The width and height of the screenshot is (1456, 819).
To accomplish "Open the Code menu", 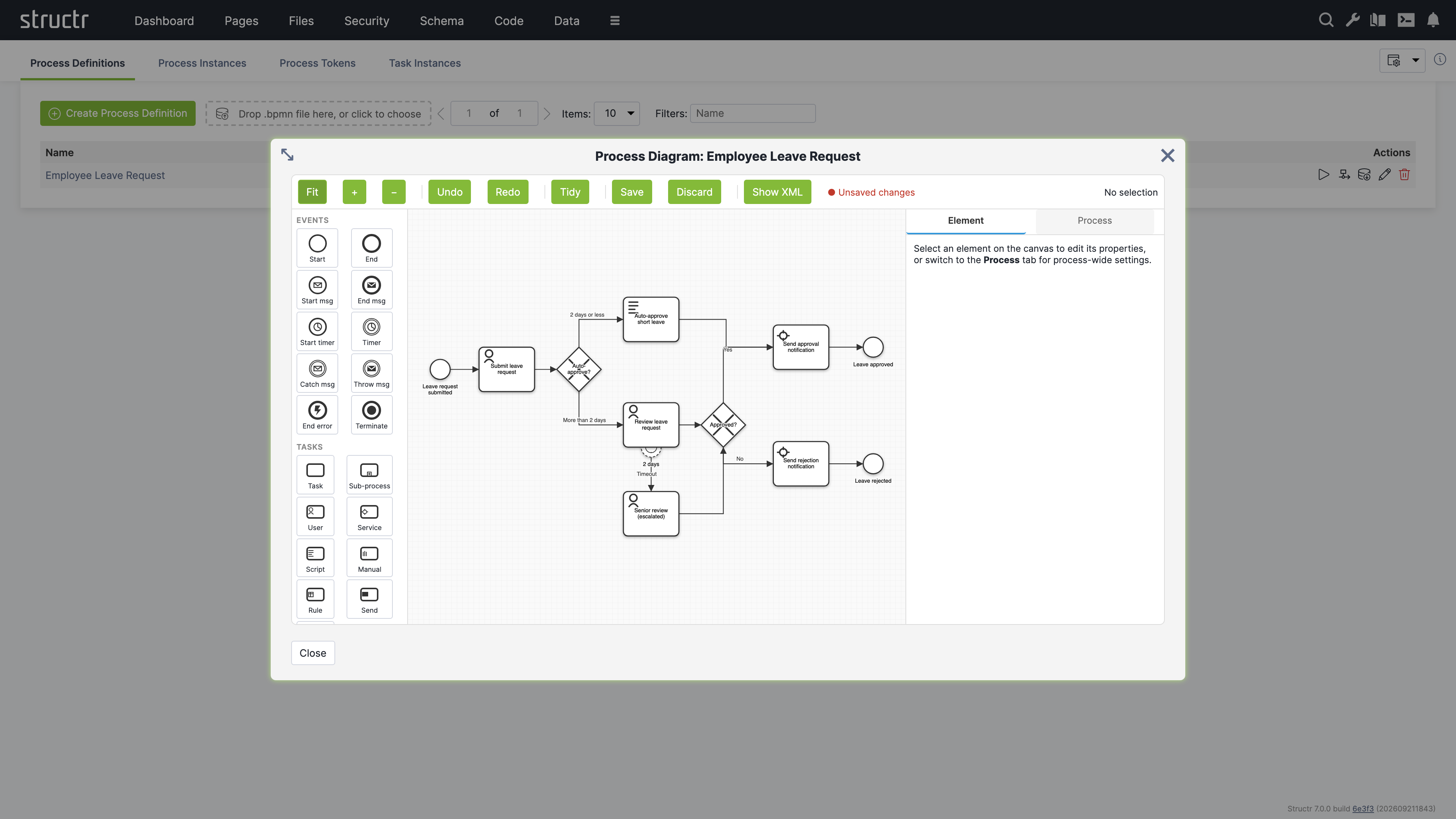I will pos(509,21).
